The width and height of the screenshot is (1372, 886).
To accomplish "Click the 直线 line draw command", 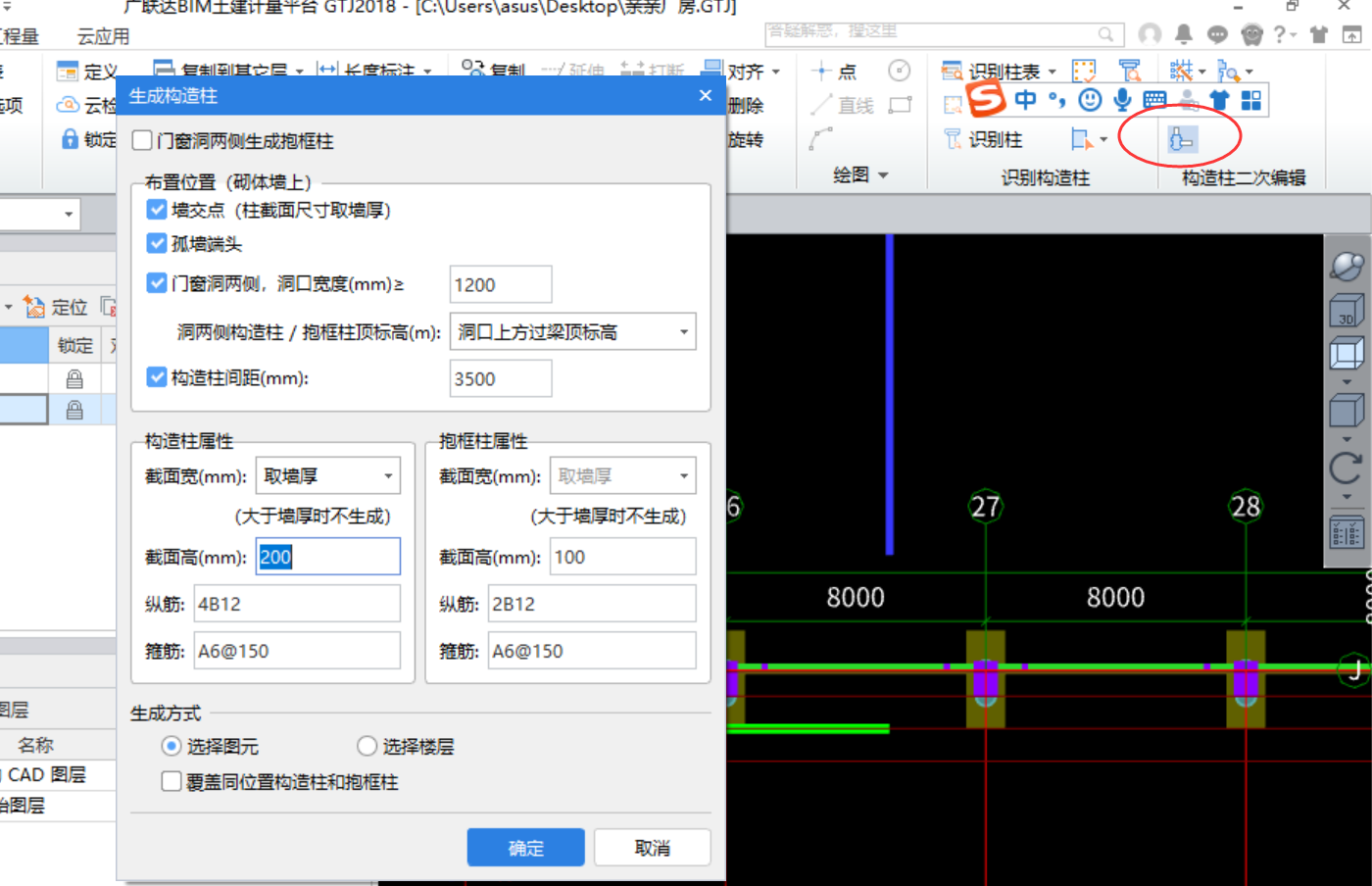I will pos(843,105).
